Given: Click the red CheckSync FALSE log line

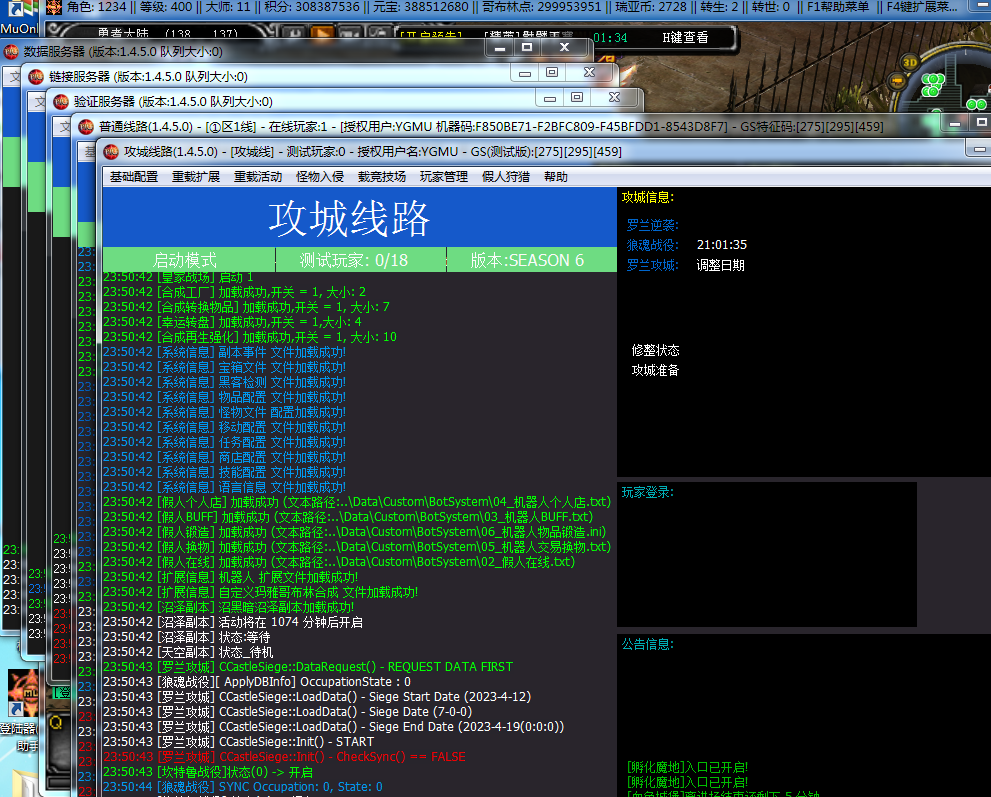Looking at the screenshot, I should click(x=284, y=757).
